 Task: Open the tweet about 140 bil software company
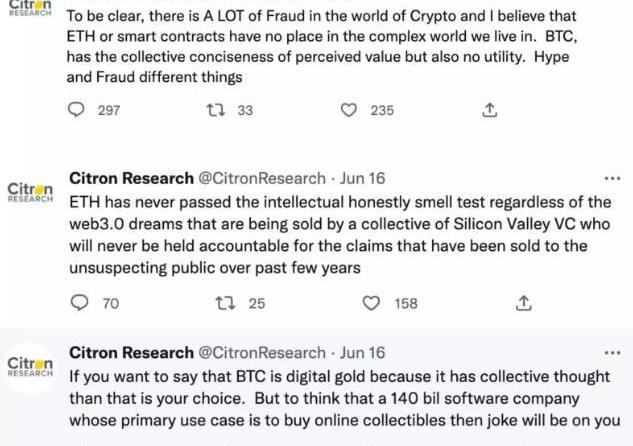click(x=345, y=398)
